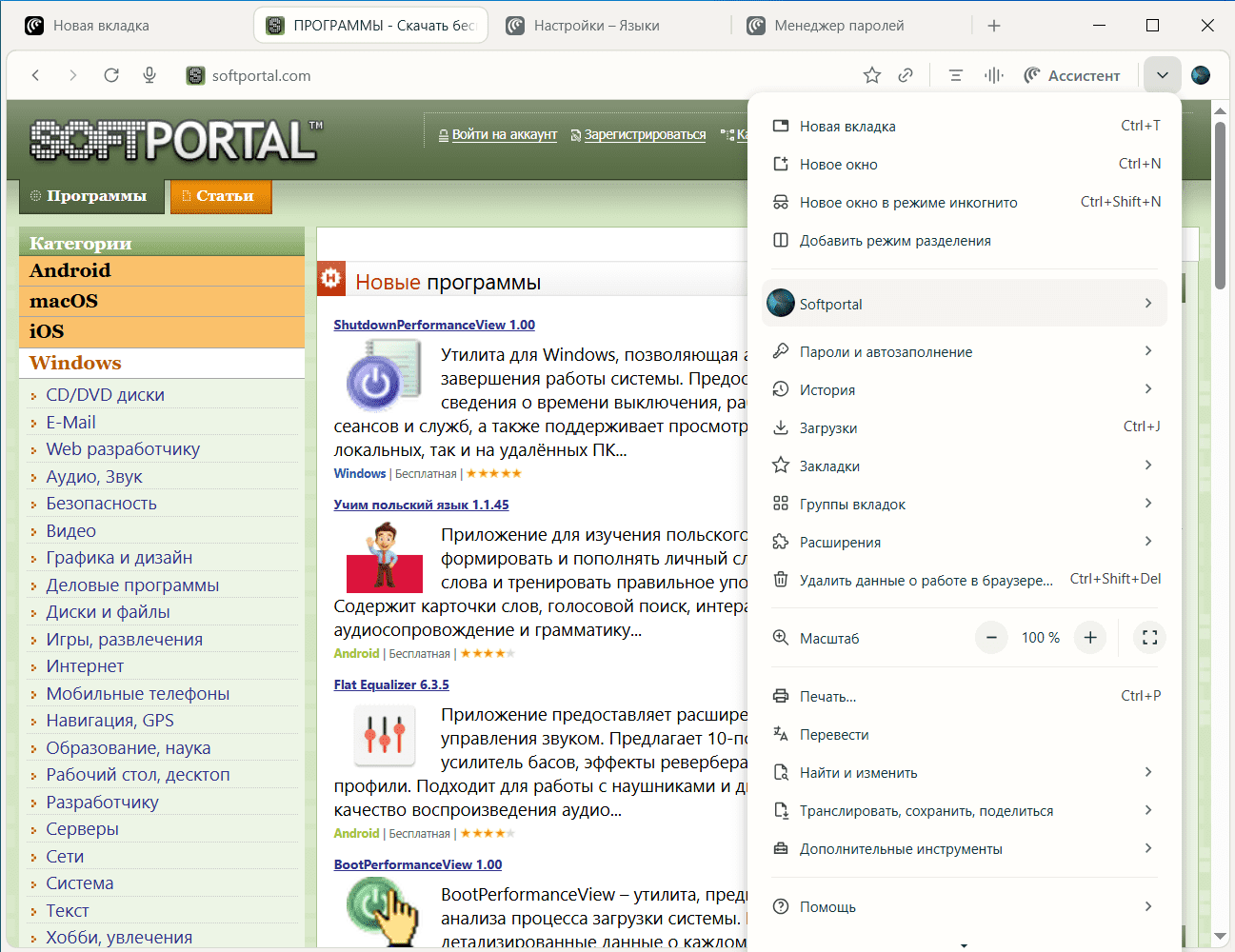Viewport: 1235px width, 952px height.
Task: Switch to the Менеджер паролей tab
Action: (852, 26)
